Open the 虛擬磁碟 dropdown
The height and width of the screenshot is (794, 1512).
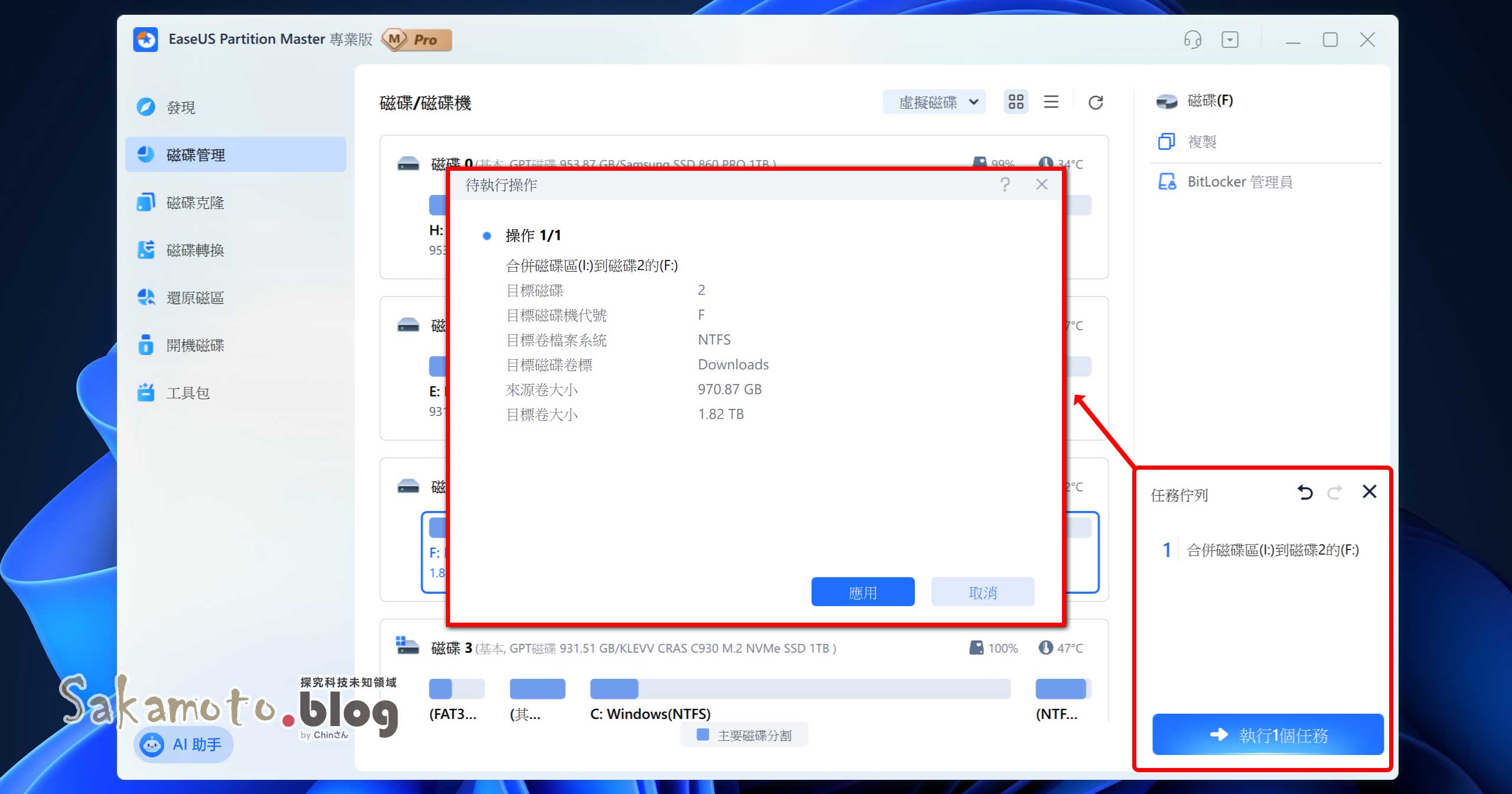pos(934,102)
